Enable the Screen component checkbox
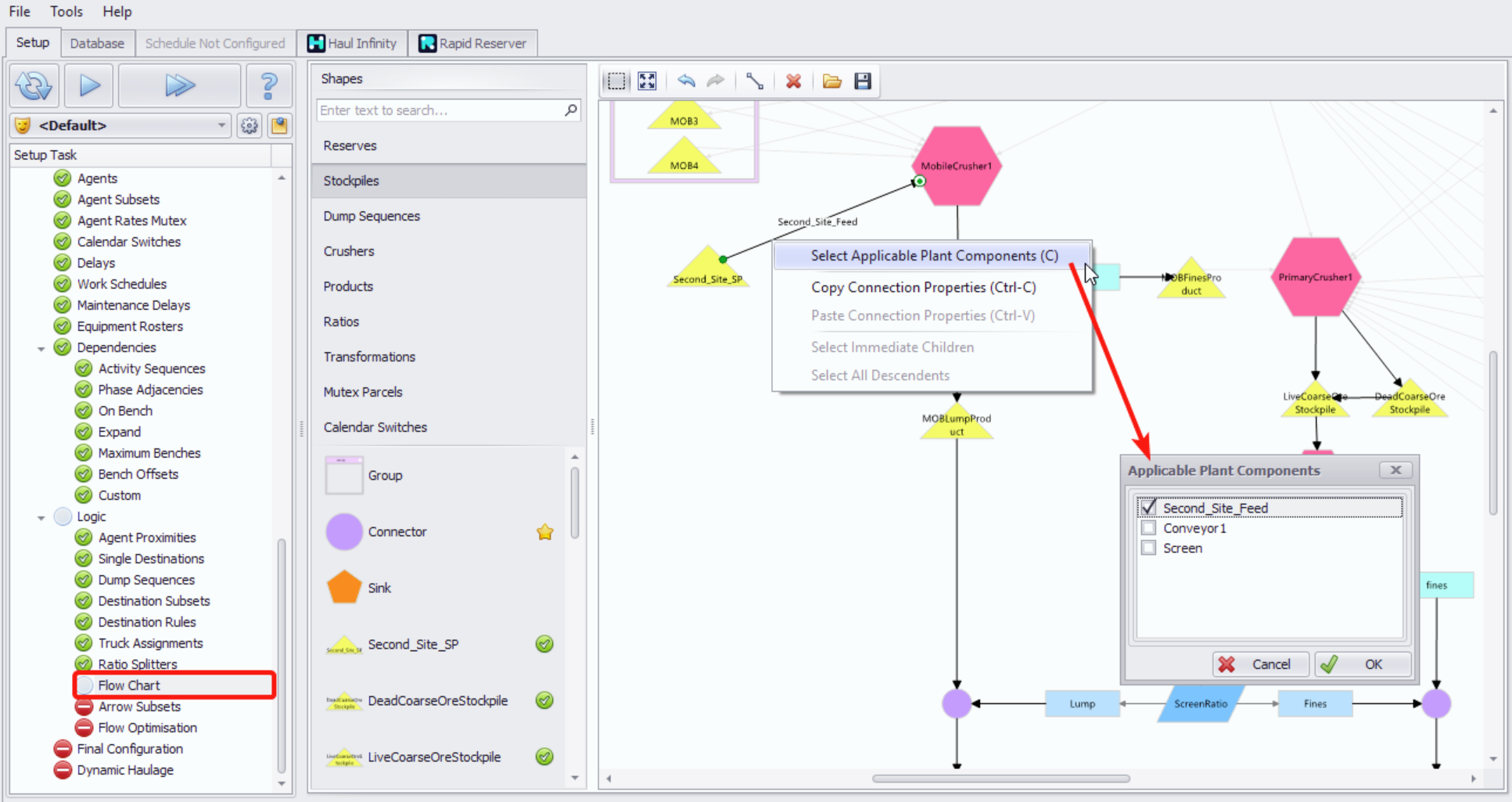 (x=1148, y=548)
